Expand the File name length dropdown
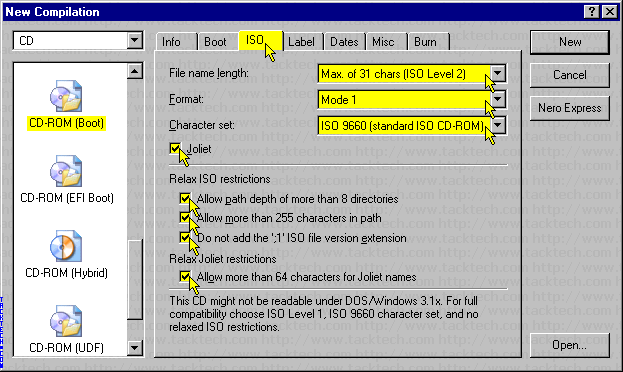This screenshot has height=372, width=623. [x=498, y=74]
